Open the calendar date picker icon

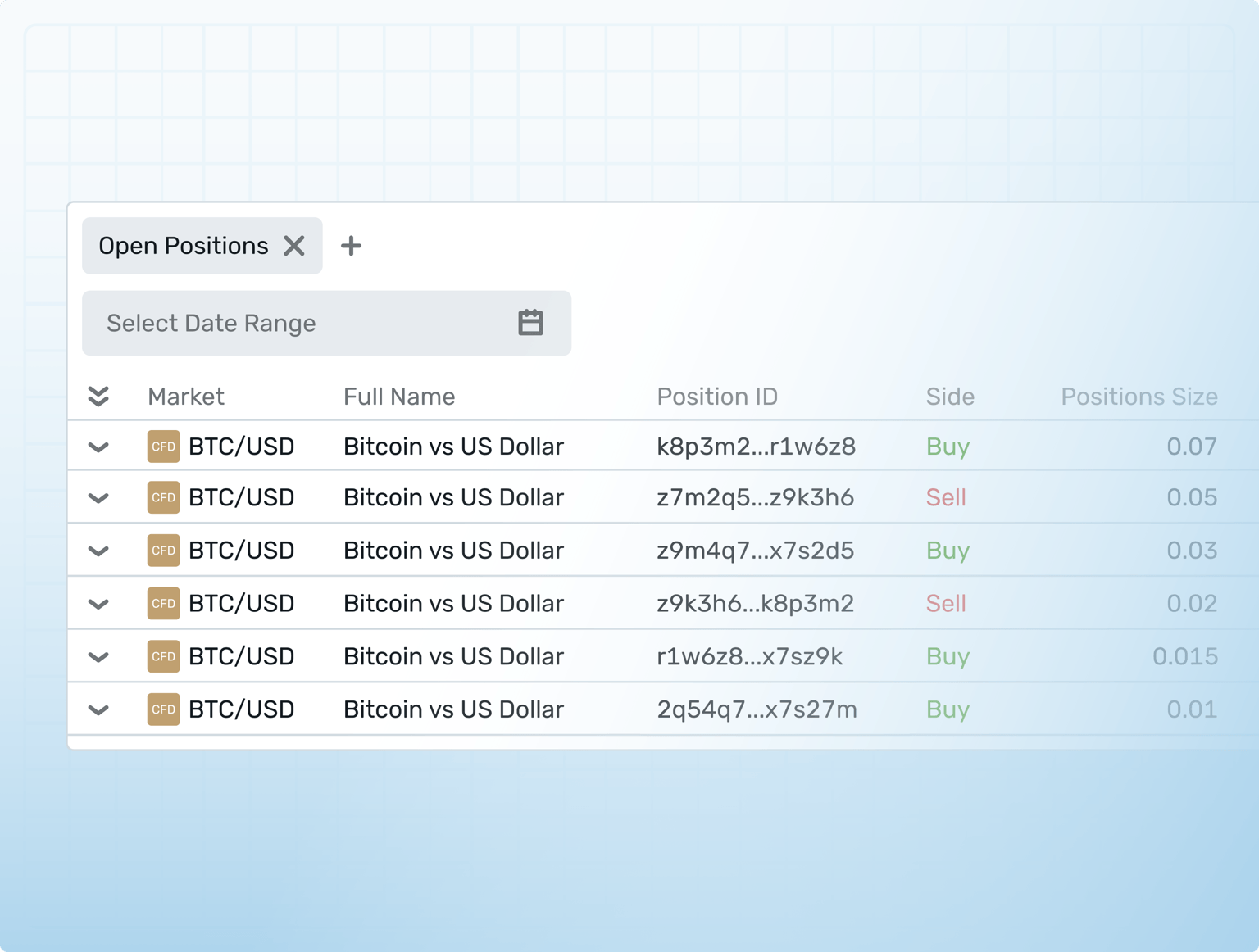530,323
